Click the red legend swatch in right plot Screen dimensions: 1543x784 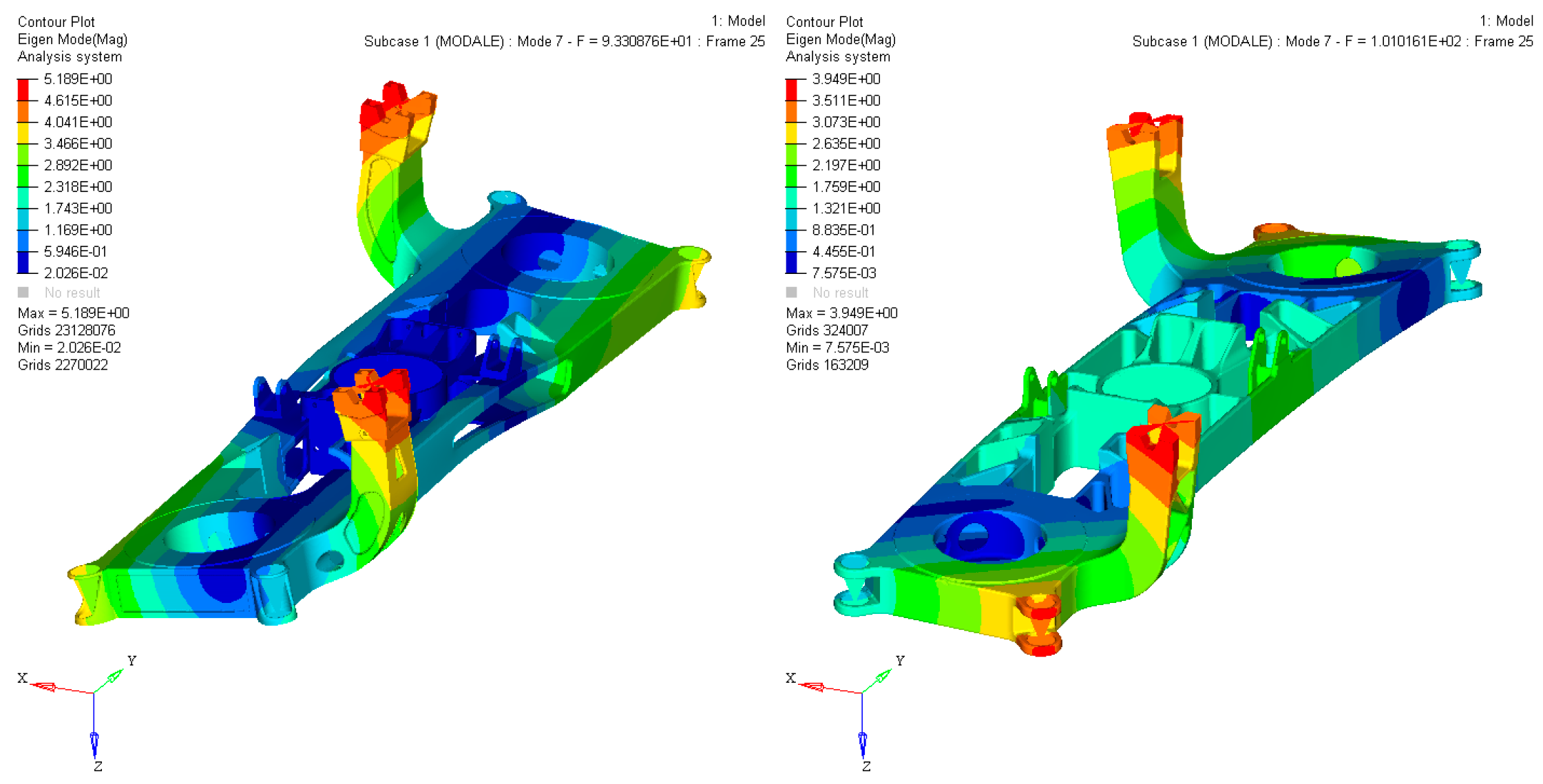[791, 89]
